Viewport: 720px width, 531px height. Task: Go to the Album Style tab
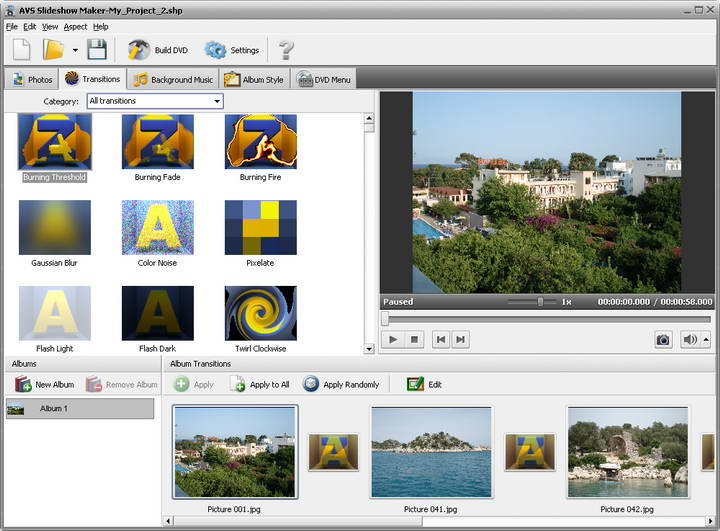(x=254, y=79)
